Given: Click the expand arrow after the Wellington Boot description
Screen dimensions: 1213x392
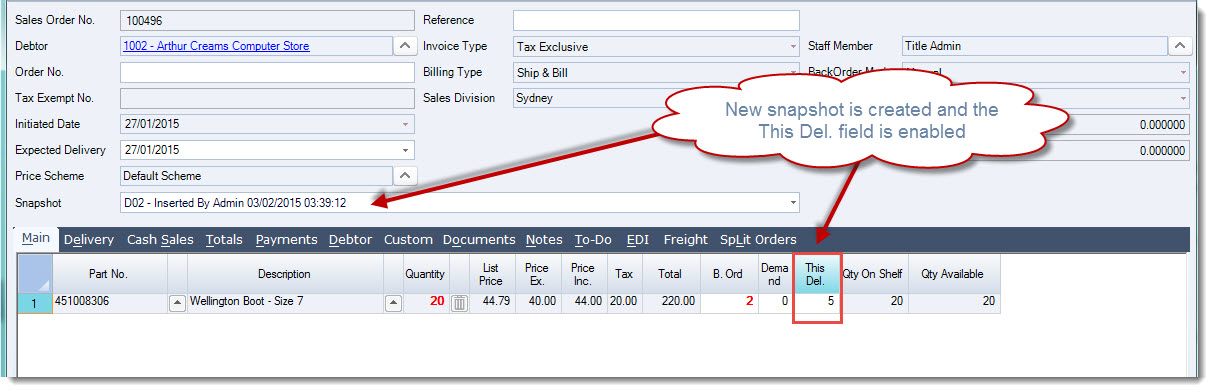Looking at the screenshot, I should (x=394, y=303).
